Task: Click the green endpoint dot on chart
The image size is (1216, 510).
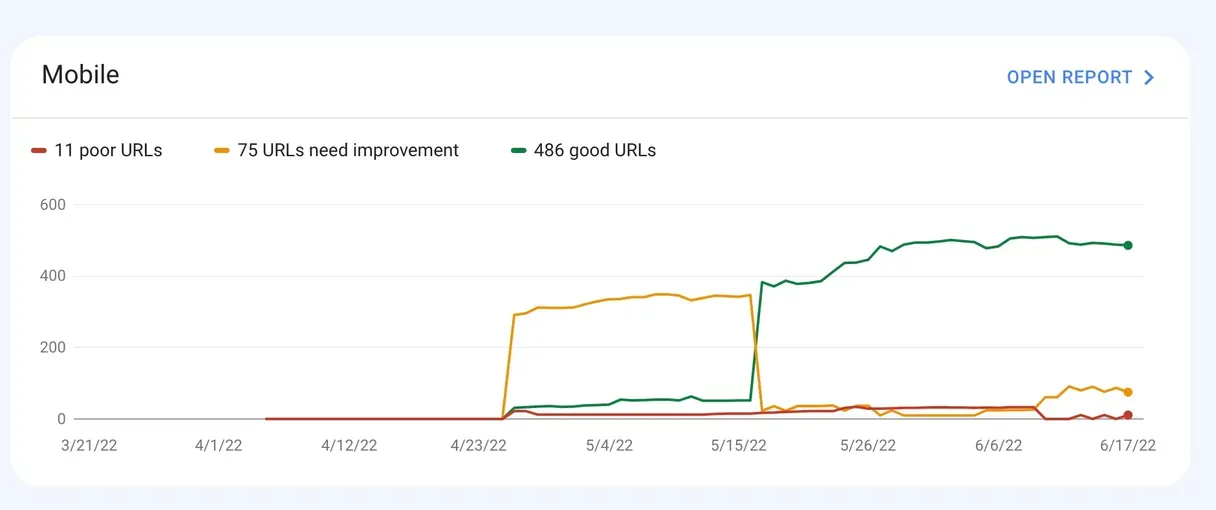Action: click(1128, 245)
